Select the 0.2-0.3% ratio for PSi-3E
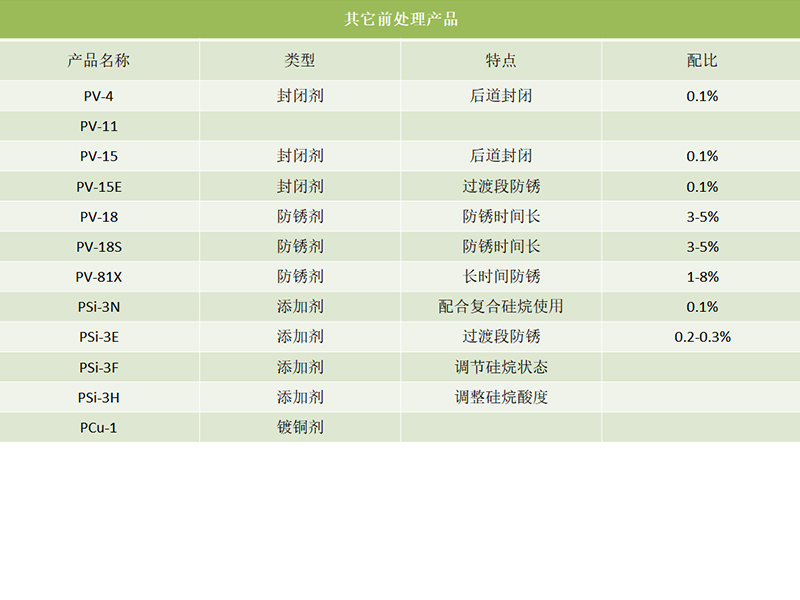 [x=700, y=337]
